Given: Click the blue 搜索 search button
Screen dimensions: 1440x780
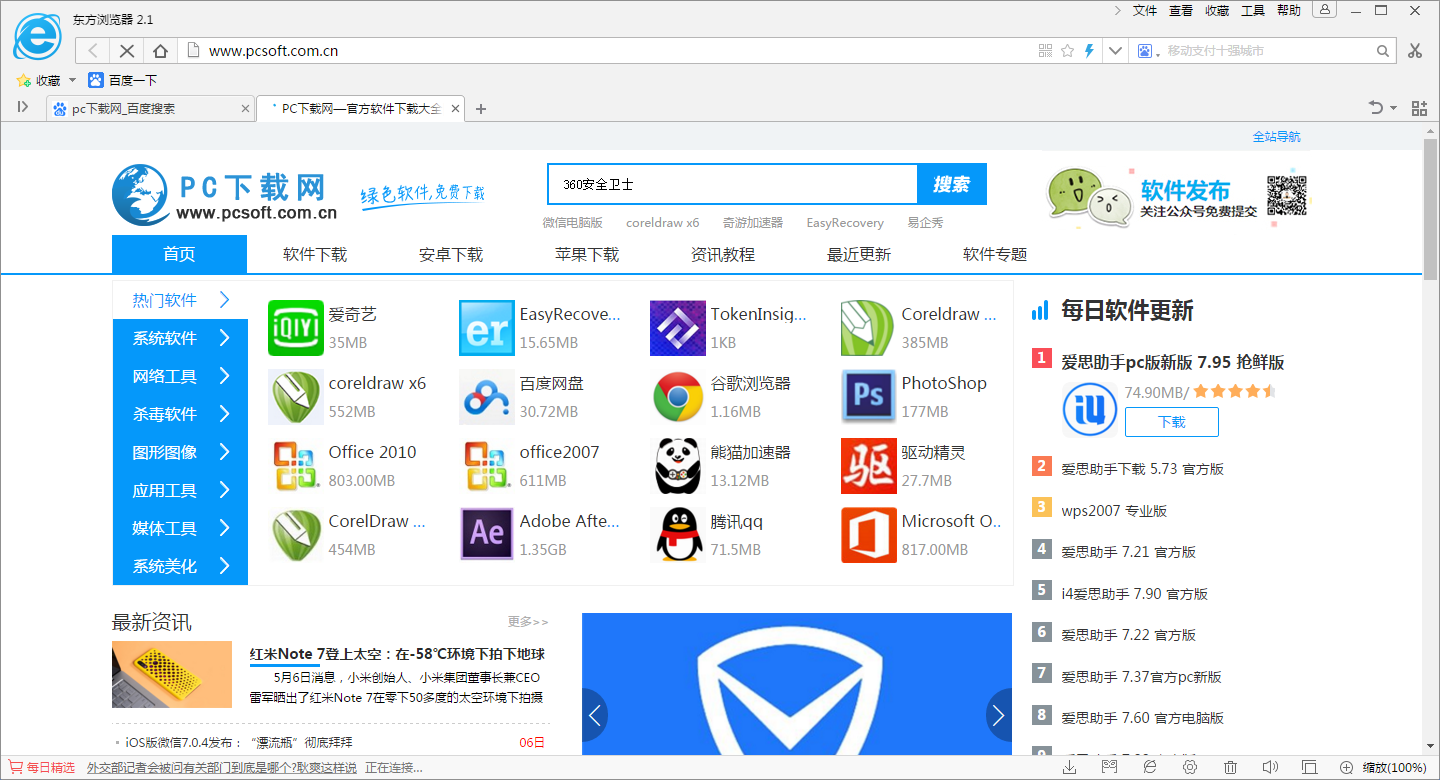Looking at the screenshot, I should click(951, 184).
